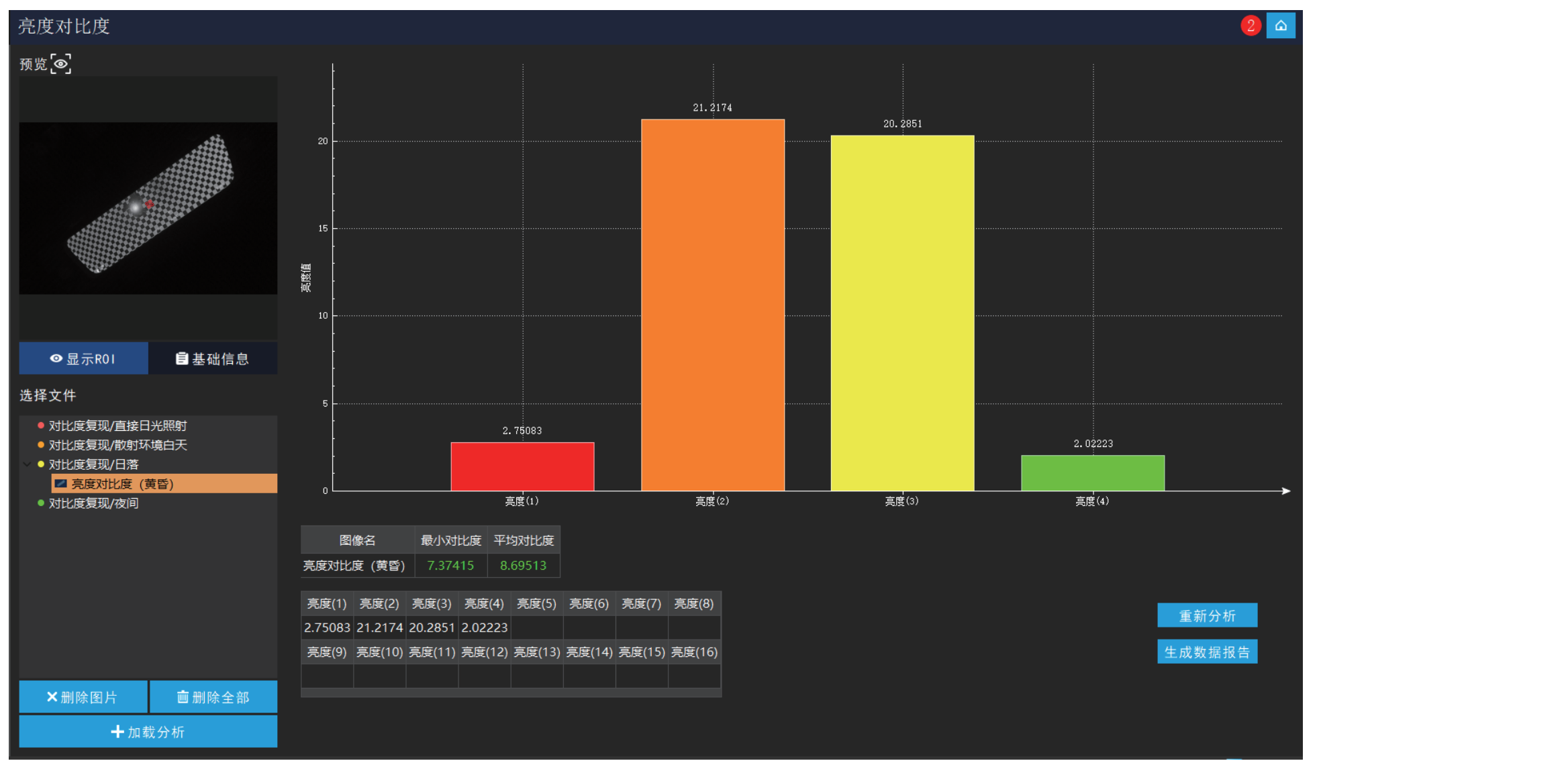This screenshot has height=763, width=1568.
Task: Select 对比度复现/夜间 tree item
Action: (x=93, y=503)
